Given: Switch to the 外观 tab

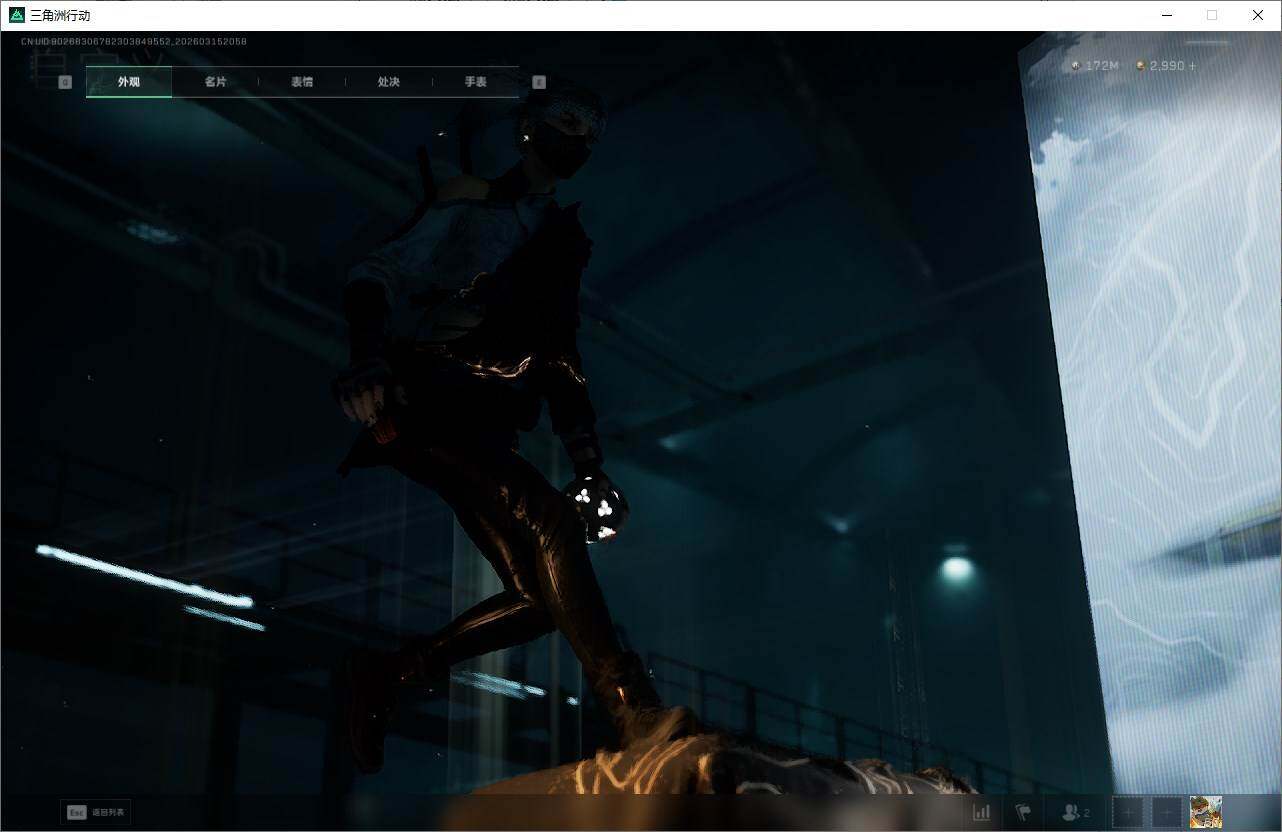Looking at the screenshot, I should [129, 82].
